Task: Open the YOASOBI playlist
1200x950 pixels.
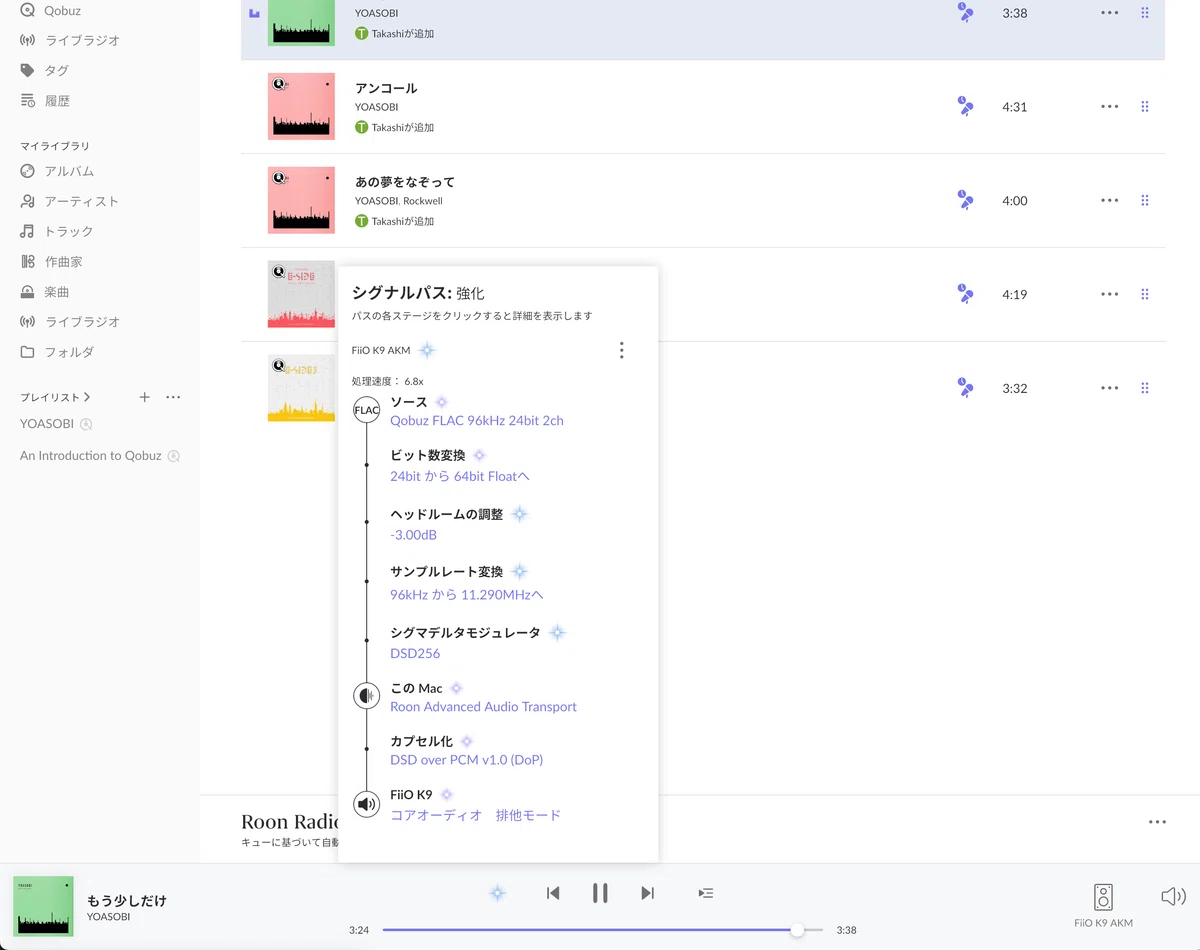Action: click(47, 423)
